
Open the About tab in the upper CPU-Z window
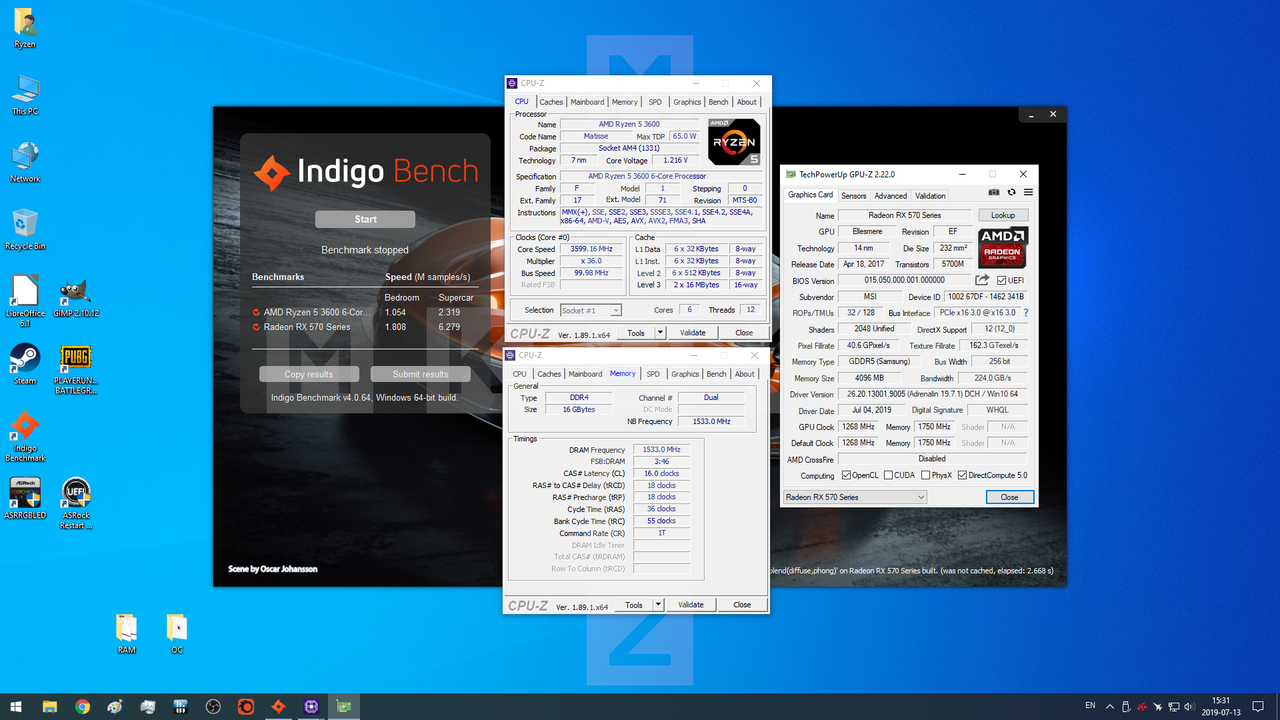click(747, 102)
